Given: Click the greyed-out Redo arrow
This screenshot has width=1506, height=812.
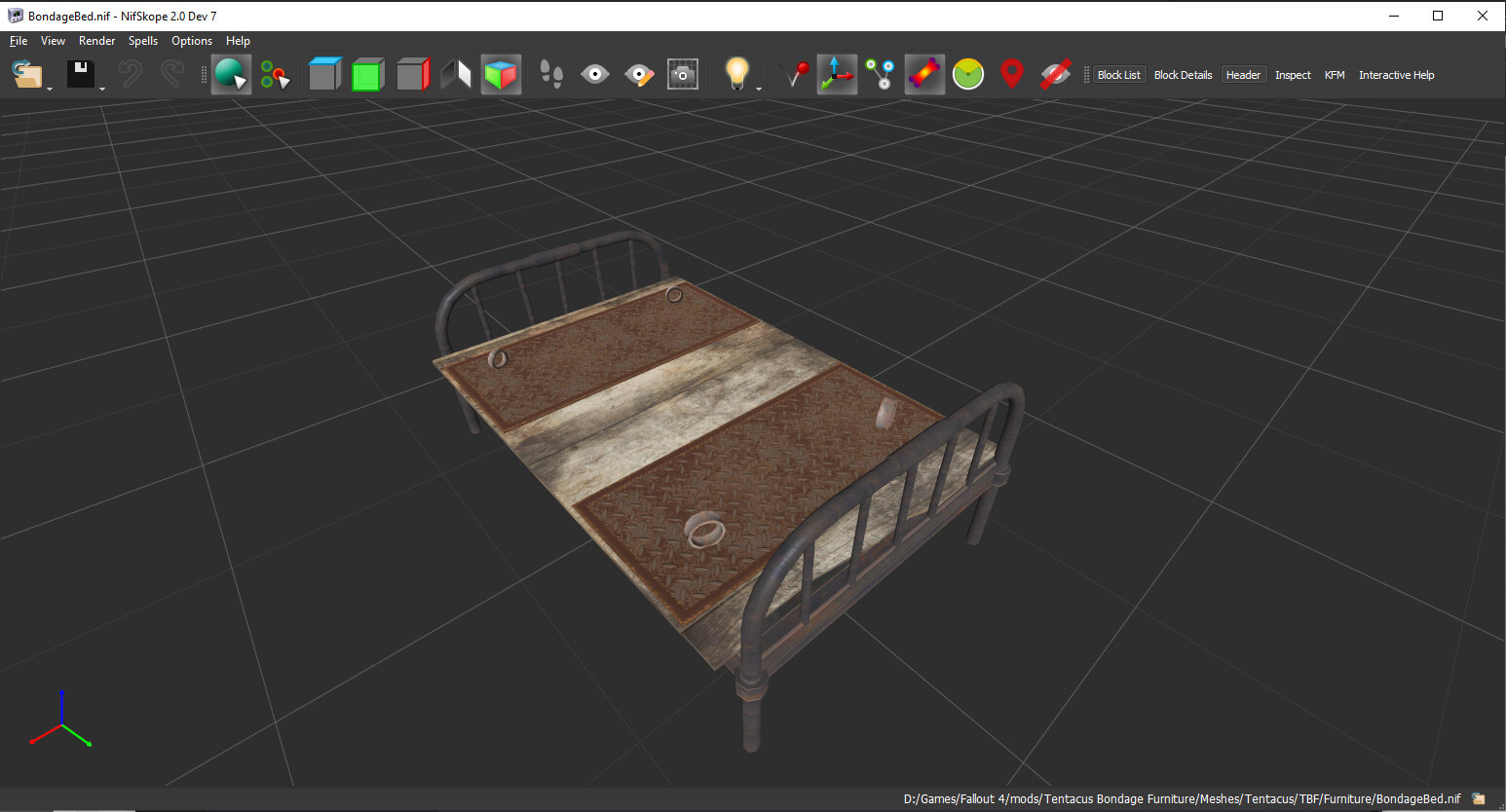Looking at the screenshot, I should click(x=172, y=75).
